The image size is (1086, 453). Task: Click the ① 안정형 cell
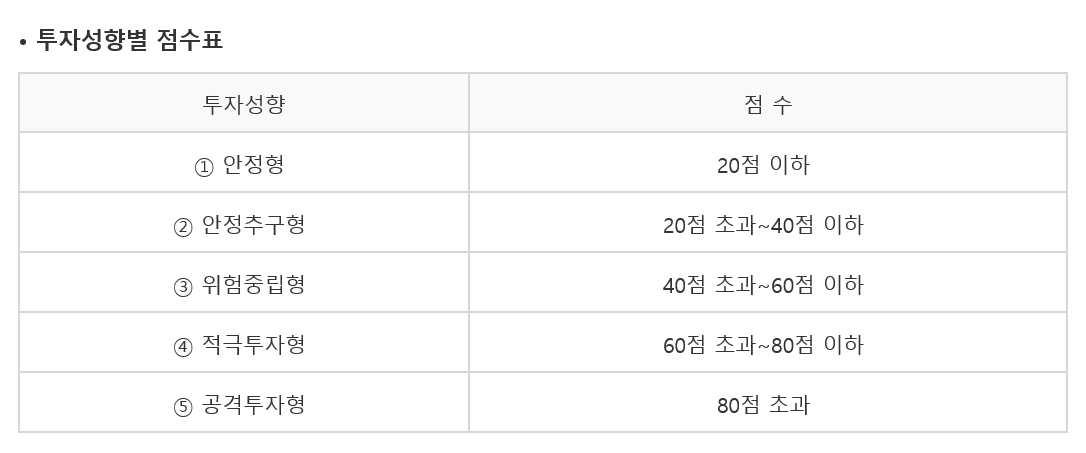pyautogui.click(x=244, y=162)
